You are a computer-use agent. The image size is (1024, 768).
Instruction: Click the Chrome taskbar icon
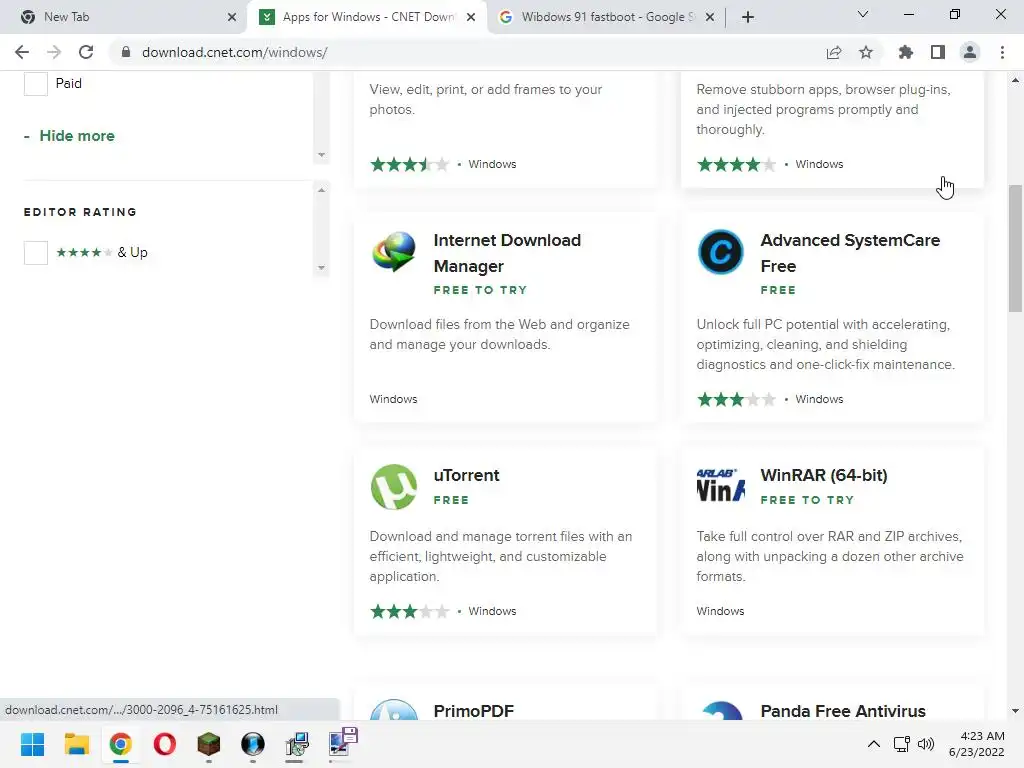[x=121, y=744]
